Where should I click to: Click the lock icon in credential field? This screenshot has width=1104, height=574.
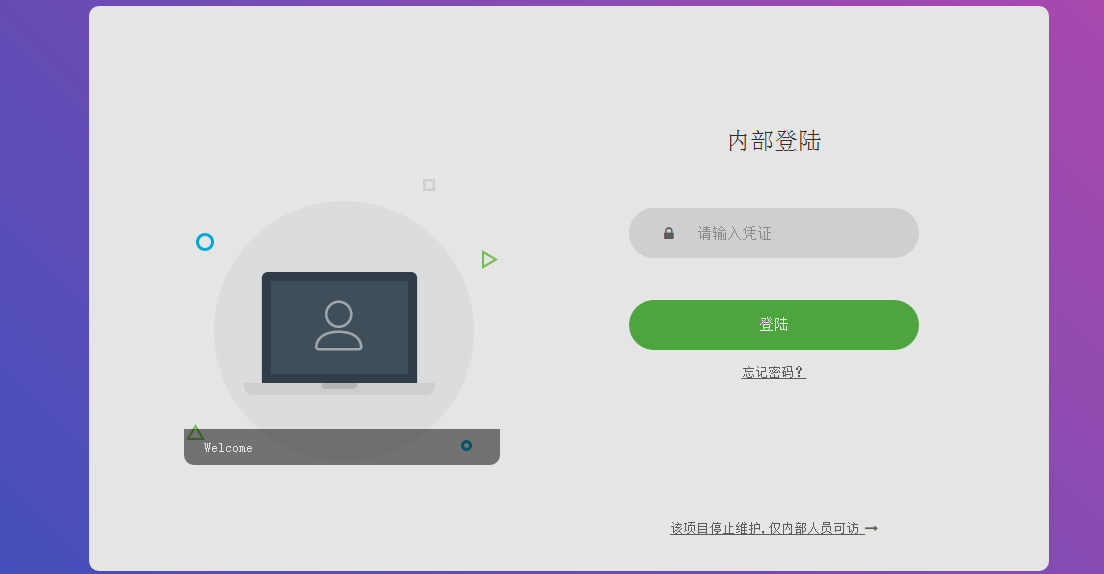669,233
